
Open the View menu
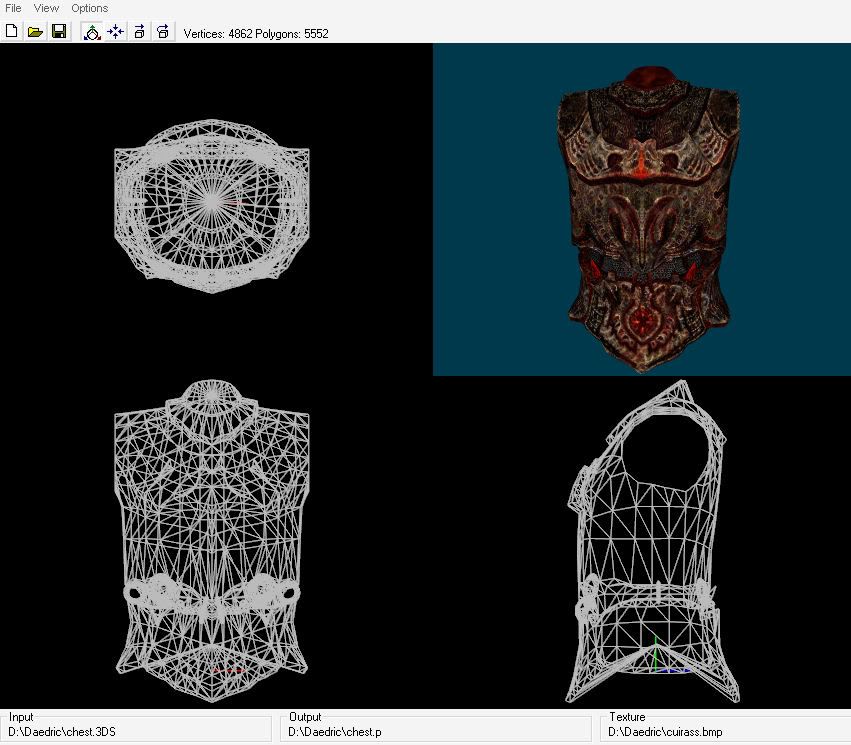(46, 8)
